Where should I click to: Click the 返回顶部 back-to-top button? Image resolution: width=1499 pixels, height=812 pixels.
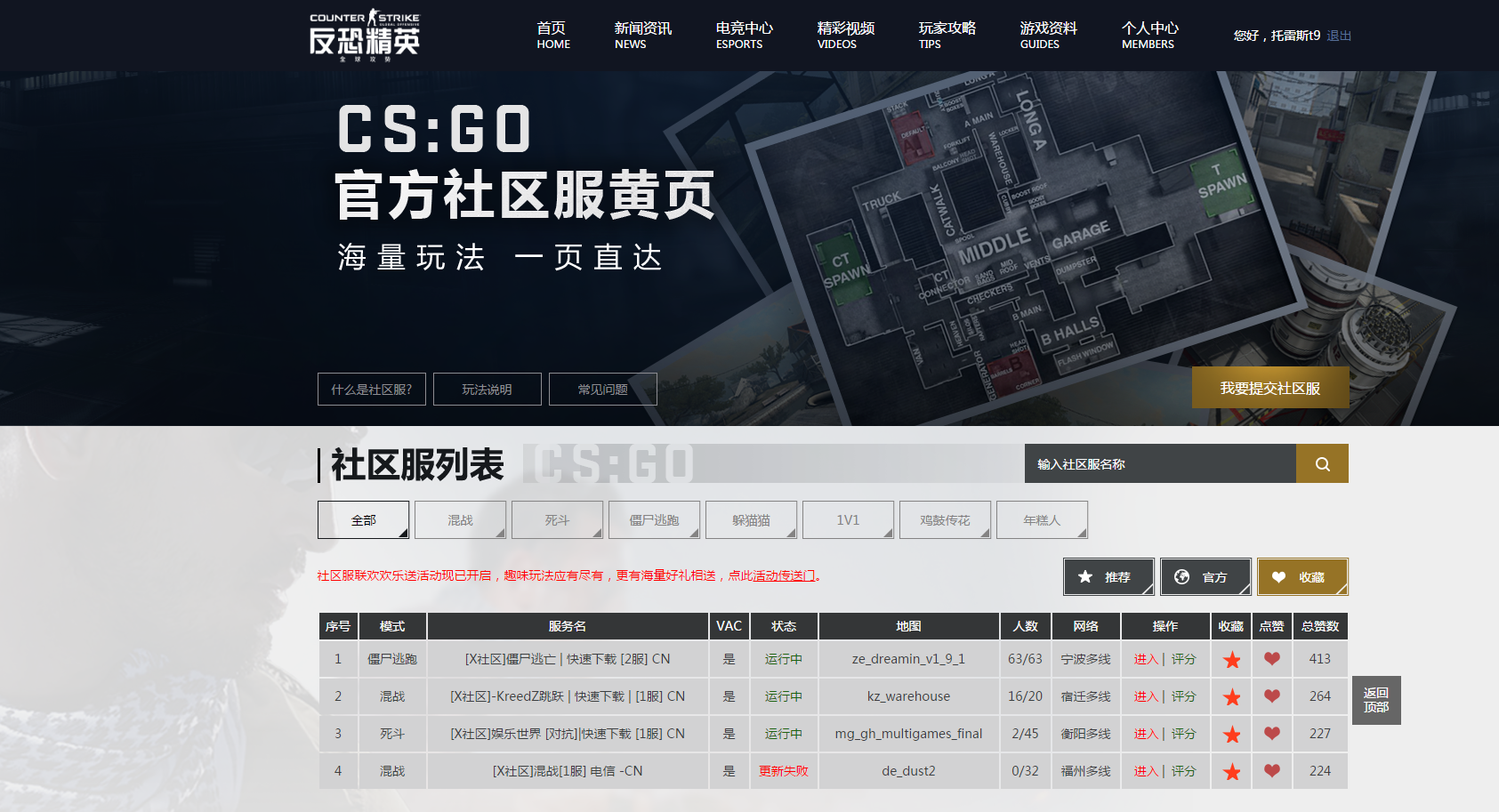click(1376, 700)
